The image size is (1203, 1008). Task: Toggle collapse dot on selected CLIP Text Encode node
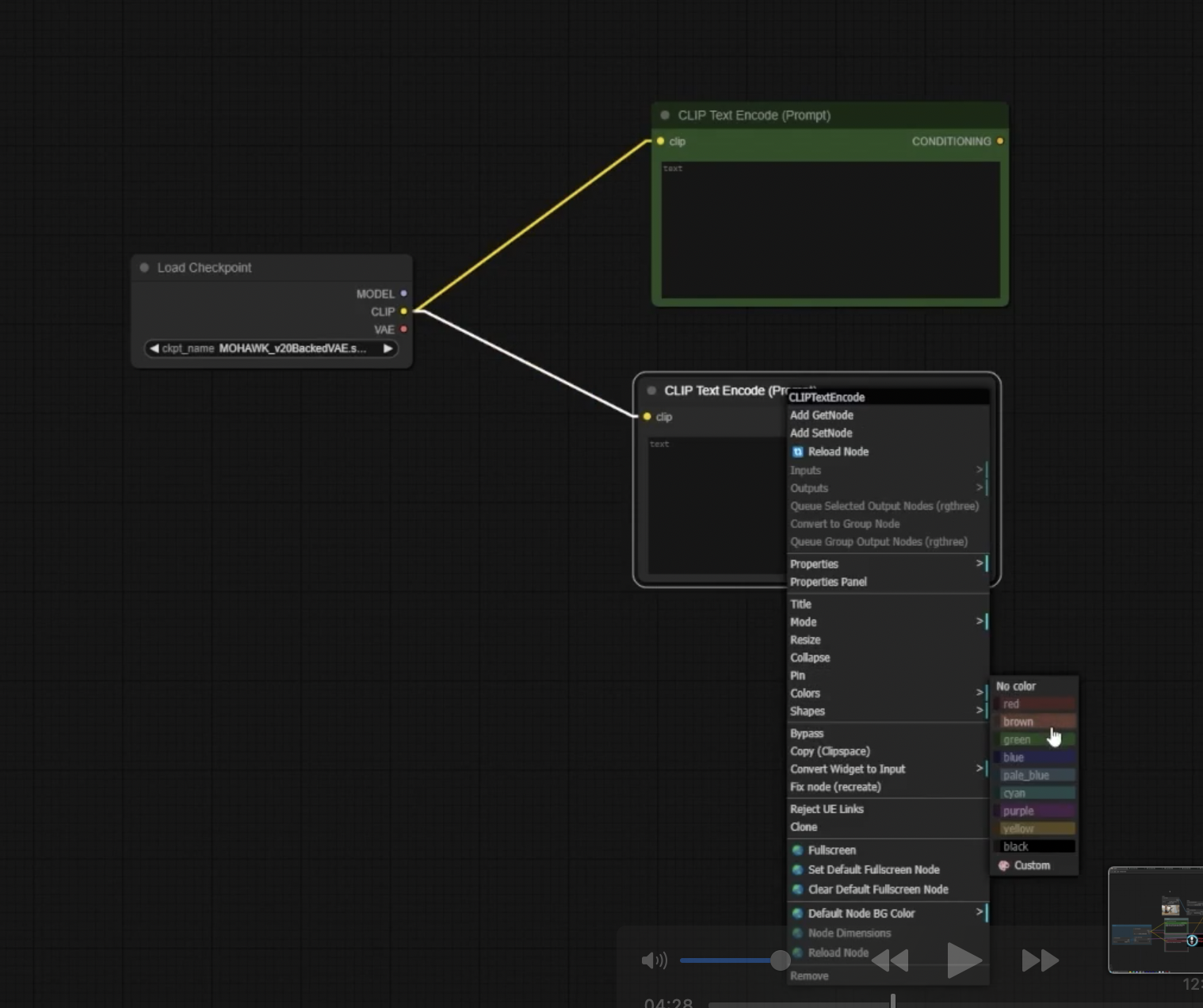pyautogui.click(x=651, y=391)
